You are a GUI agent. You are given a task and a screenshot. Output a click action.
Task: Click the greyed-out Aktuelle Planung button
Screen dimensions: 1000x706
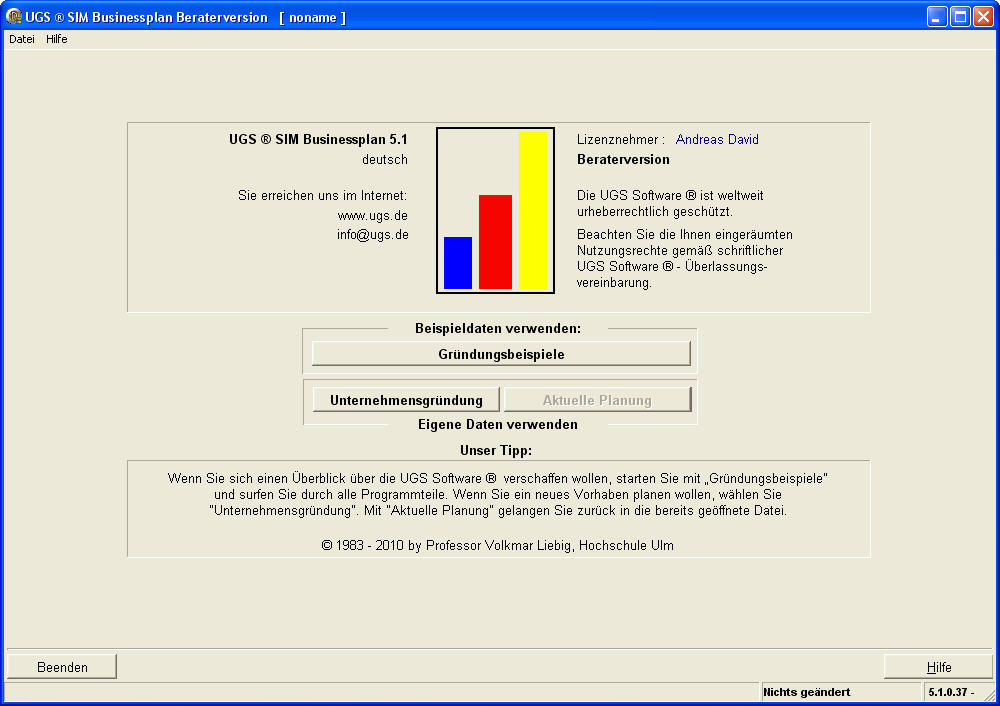click(x=597, y=400)
